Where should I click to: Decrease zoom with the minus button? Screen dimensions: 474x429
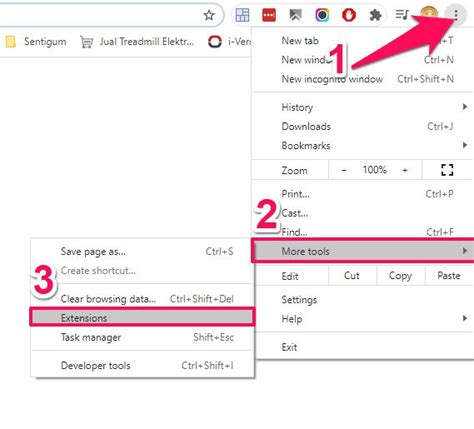tap(344, 170)
